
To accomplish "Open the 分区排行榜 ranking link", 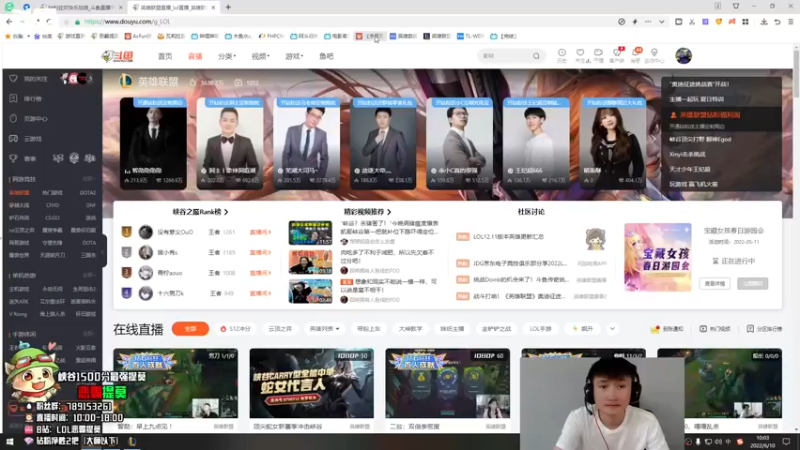I will click(x=764, y=329).
